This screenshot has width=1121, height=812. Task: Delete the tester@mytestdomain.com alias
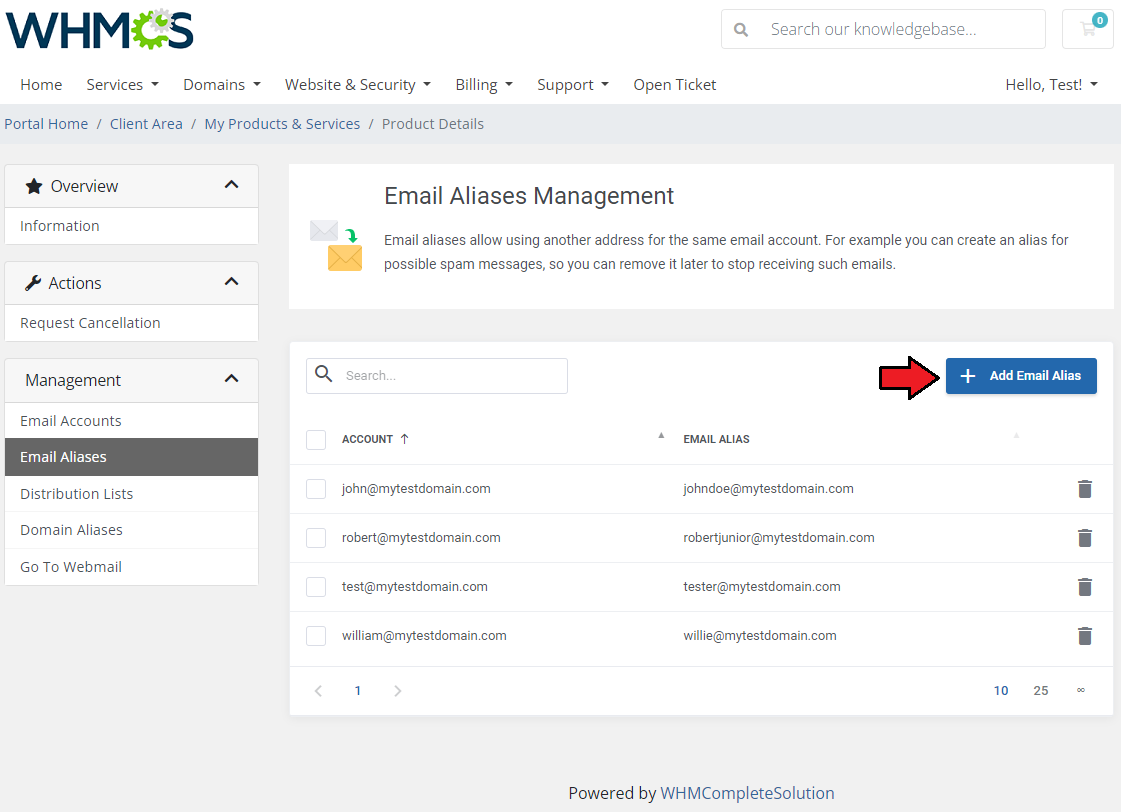coord(1085,587)
